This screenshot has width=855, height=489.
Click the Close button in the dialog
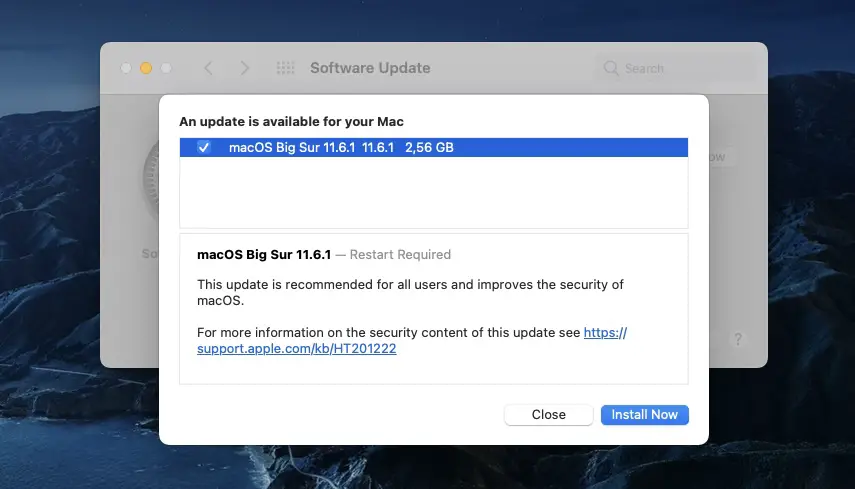coord(549,415)
